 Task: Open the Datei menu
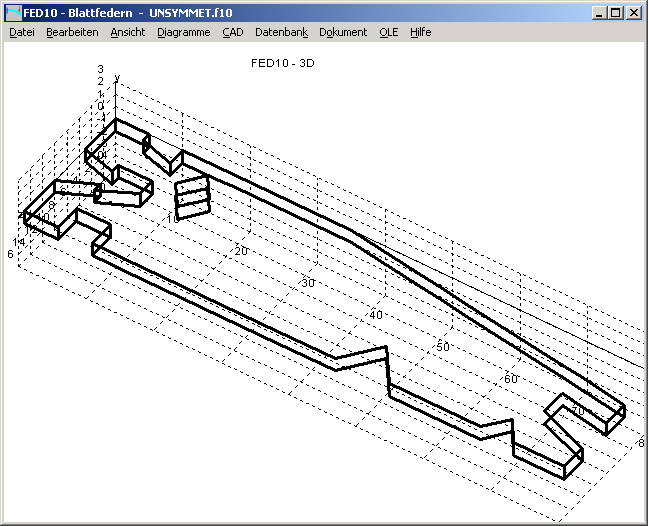pos(22,32)
